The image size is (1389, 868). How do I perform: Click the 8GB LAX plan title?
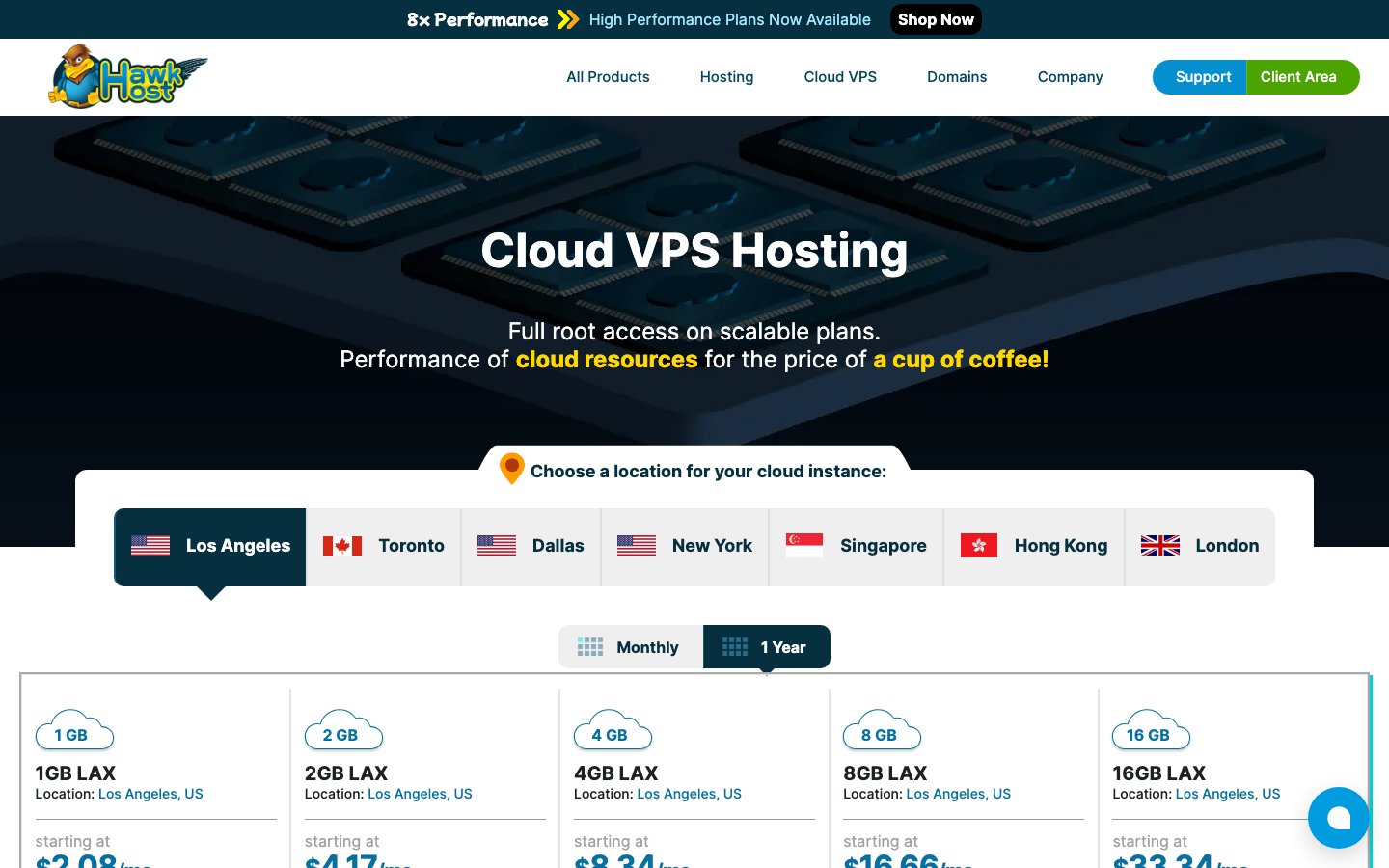885,773
